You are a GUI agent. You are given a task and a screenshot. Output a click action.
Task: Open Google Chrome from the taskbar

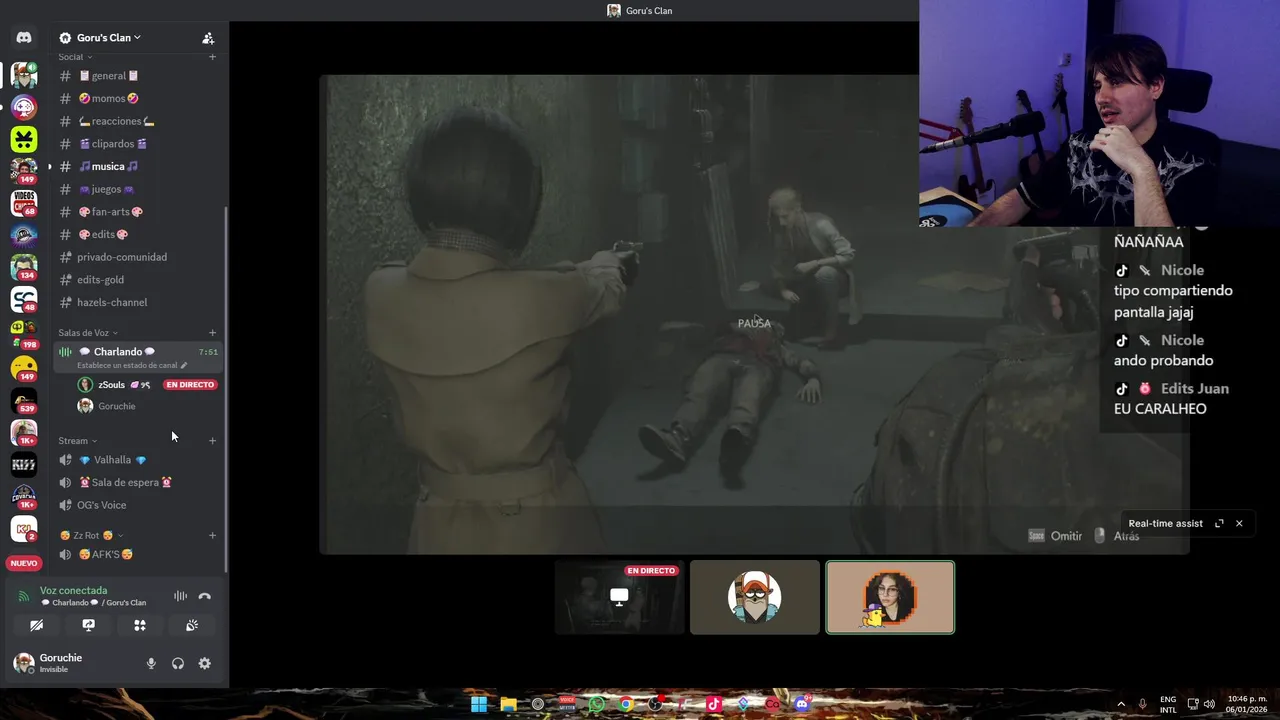(x=626, y=704)
